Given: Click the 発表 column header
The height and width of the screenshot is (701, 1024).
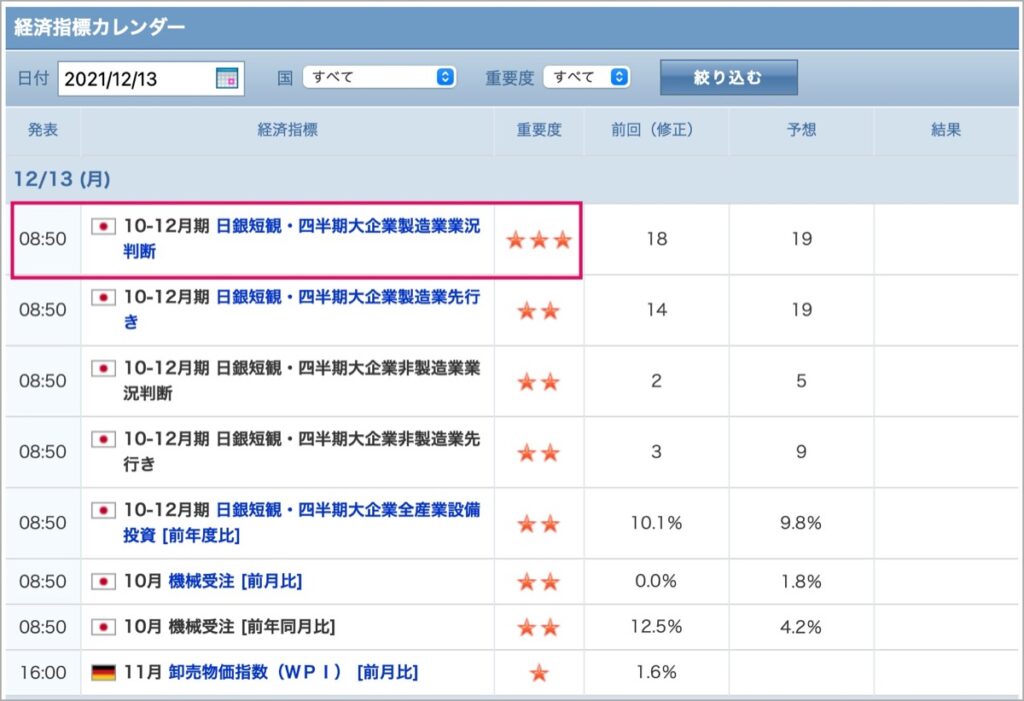Looking at the screenshot, I should [x=43, y=129].
